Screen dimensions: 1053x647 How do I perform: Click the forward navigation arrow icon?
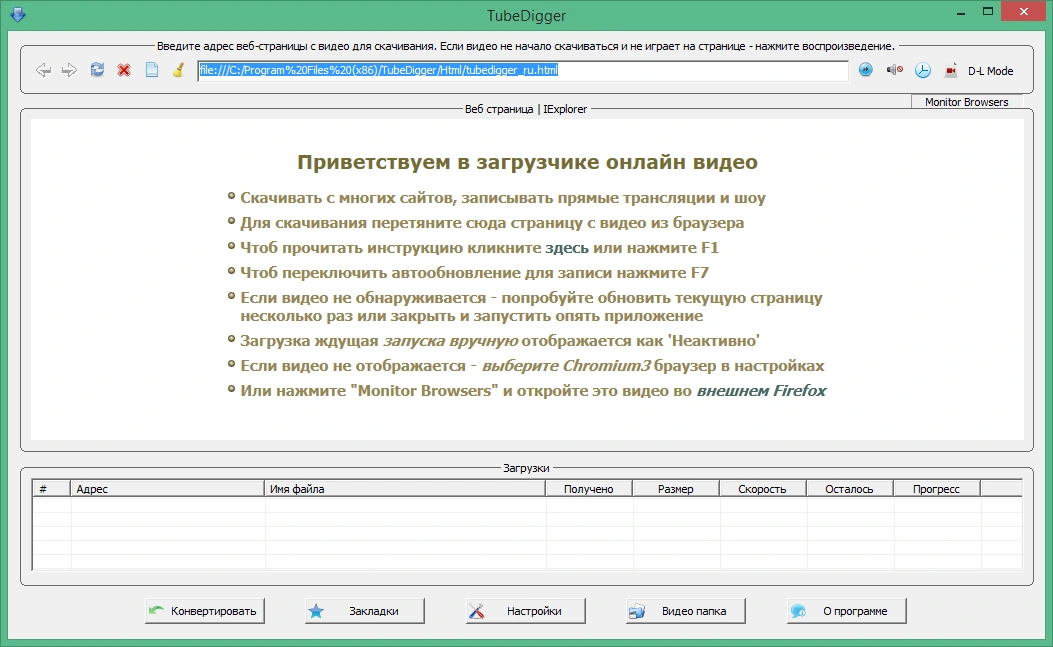(69, 70)
